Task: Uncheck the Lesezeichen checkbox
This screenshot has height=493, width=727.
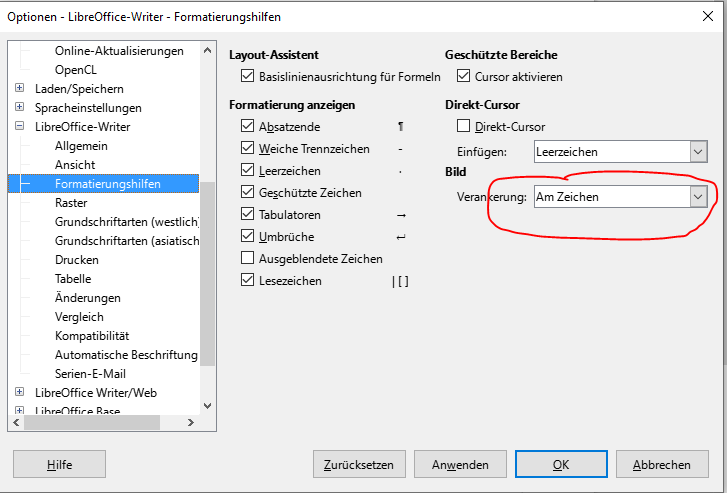Action: 248,281
